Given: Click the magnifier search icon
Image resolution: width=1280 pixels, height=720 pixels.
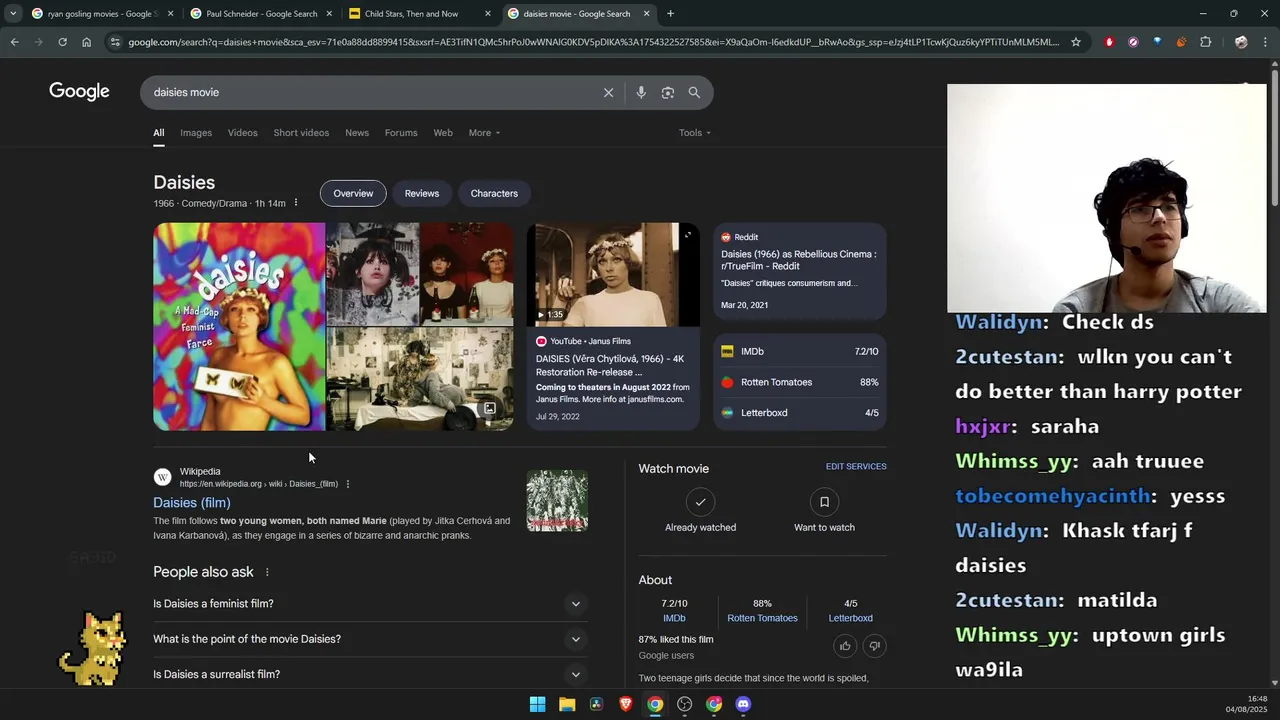Looking at the screenshot, I should tap(694, 92).
